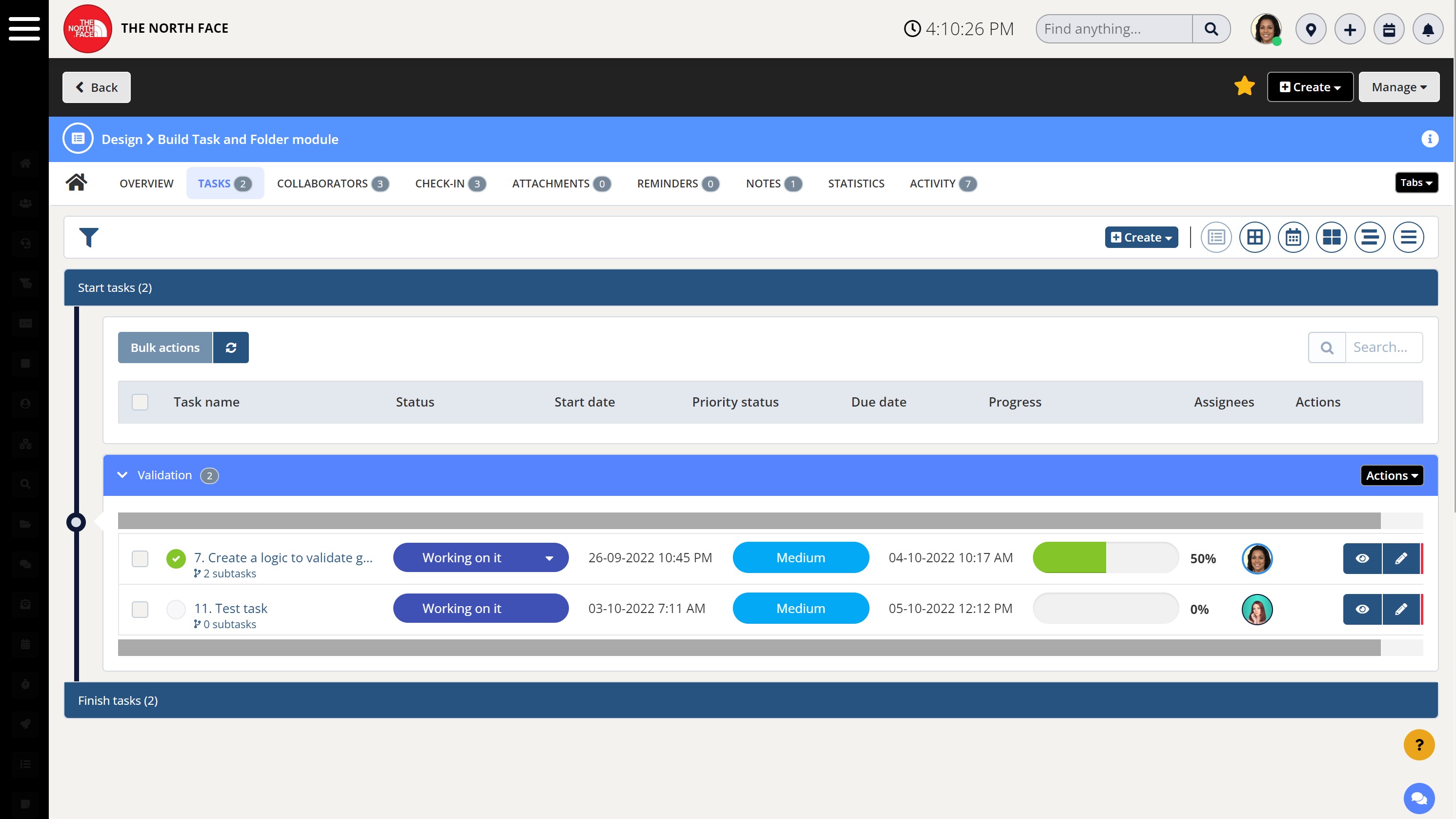
Task: Click the refresh icon beside Bulk actions
Action: (x=231, y=348)
